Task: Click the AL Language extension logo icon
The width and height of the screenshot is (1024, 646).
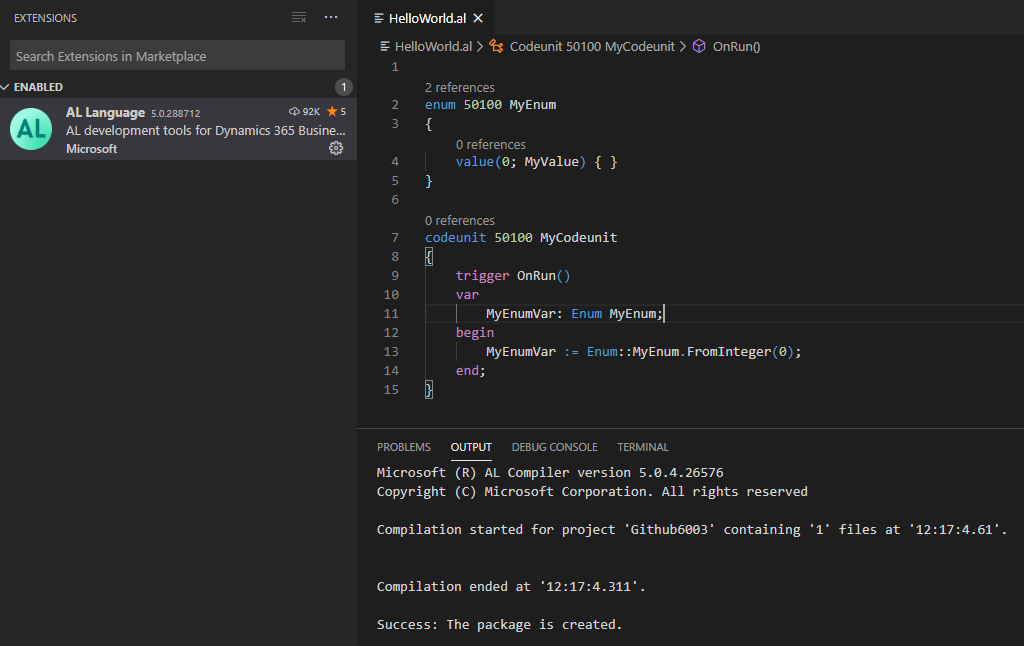Action: point(30,128)
